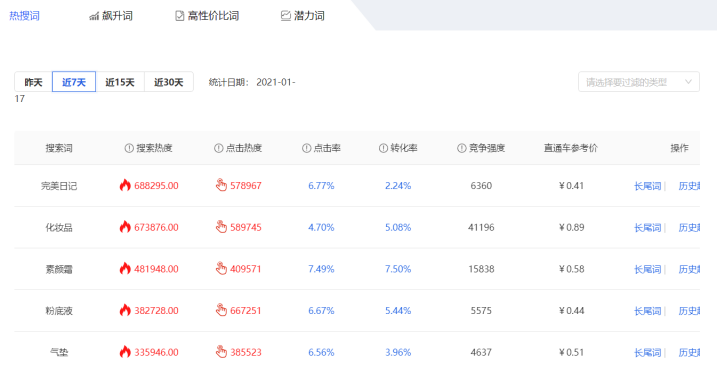Open the 历史 link for 粉底液
Screen dimensions: 718x369
point(689,311)
